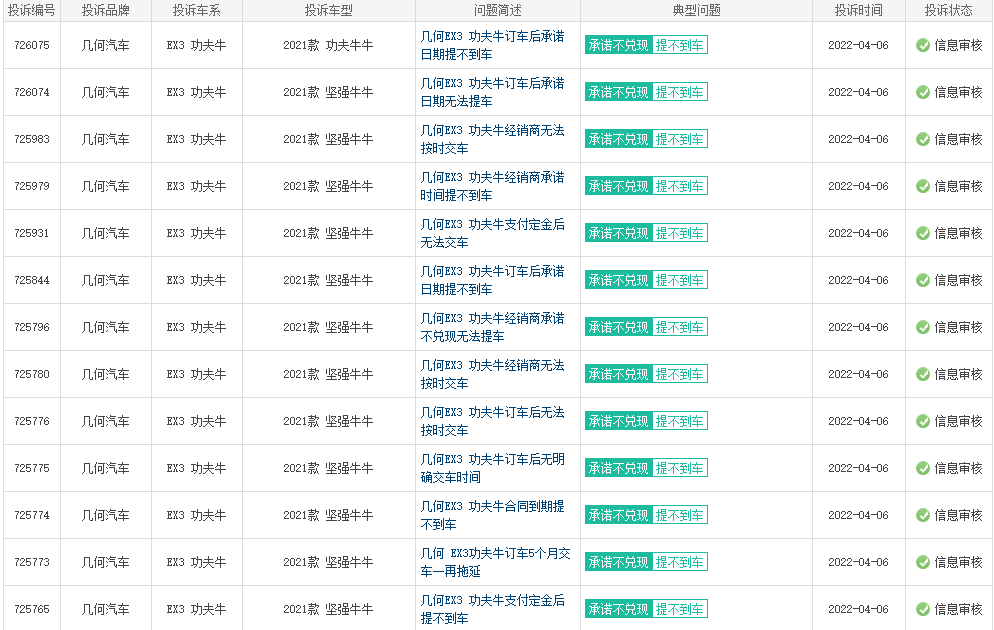Click 信息审核 status in row 725780
Image resolution: width=994 pixels, height=630 pixels.
[x=958, y=374]
